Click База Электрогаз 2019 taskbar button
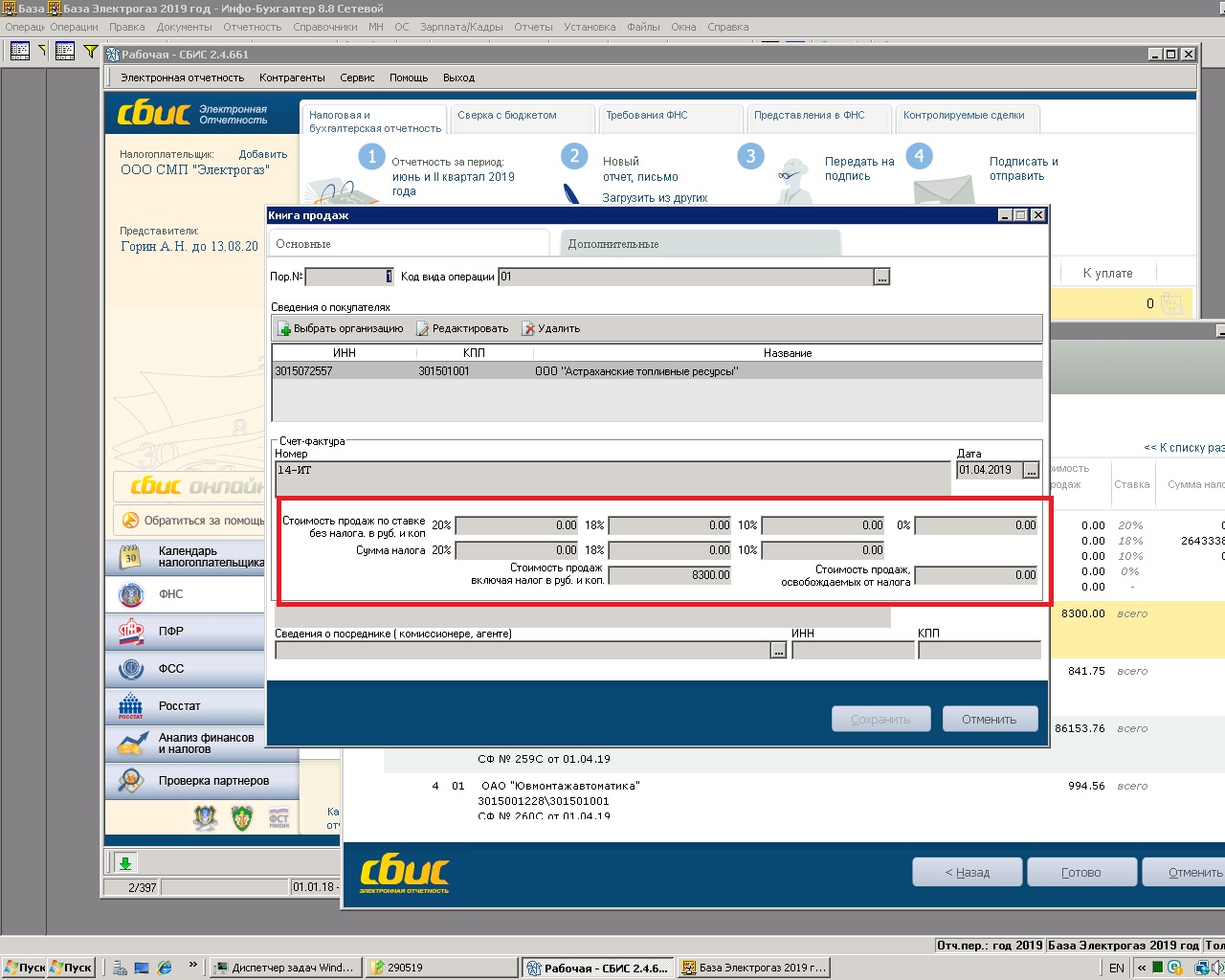Viewport: 1225px width, 980px height. click(754, 968)
